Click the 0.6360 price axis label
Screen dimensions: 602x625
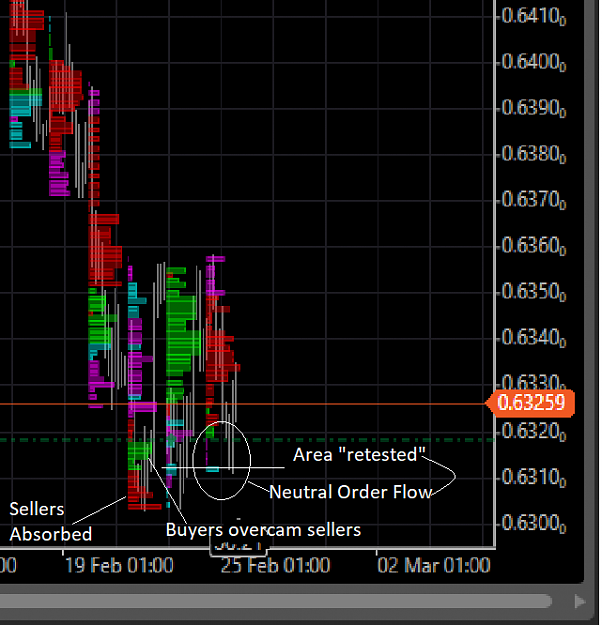click(533, 246)
